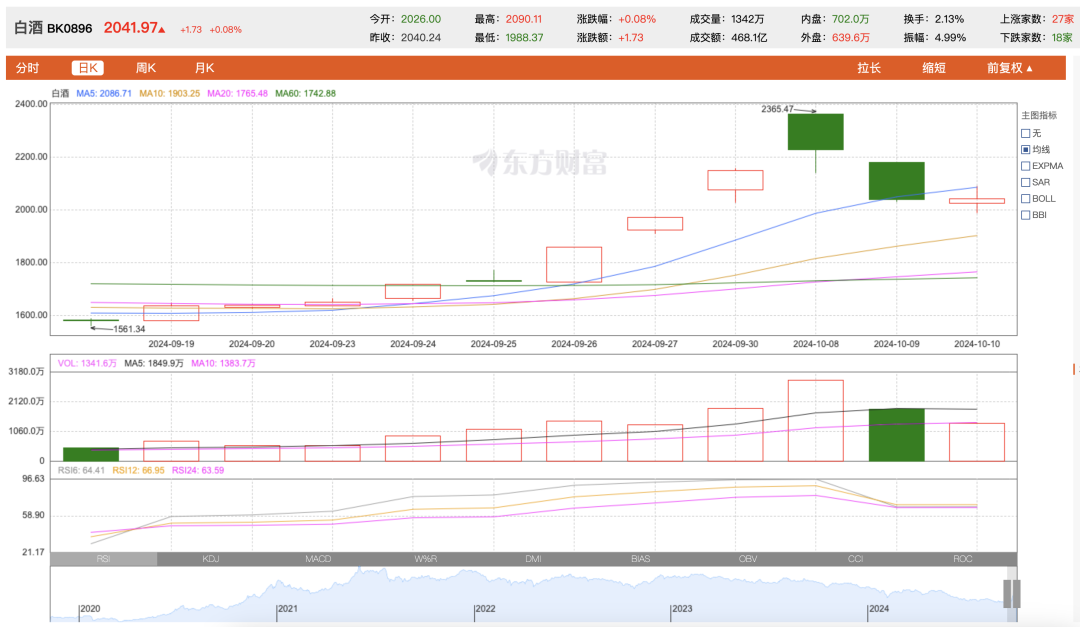The image size is (1080, 627).
Task: Select the MACD indicator tab
Action: [318, 559]
